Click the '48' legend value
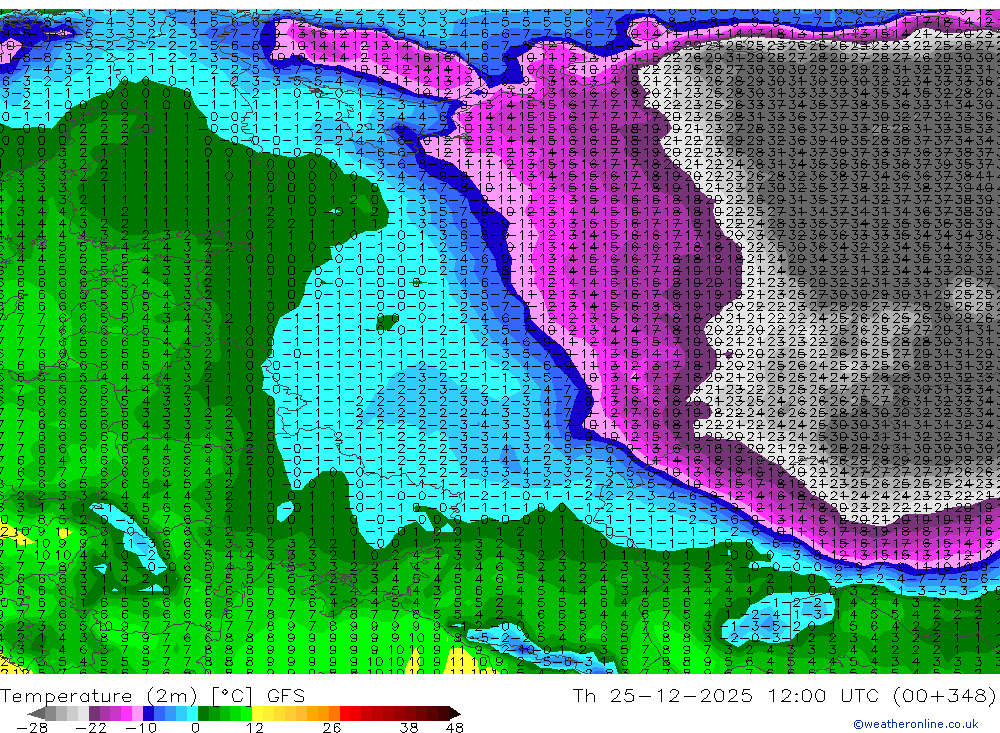The width and height of the screenshot is (1000, 733). [455, 728]
